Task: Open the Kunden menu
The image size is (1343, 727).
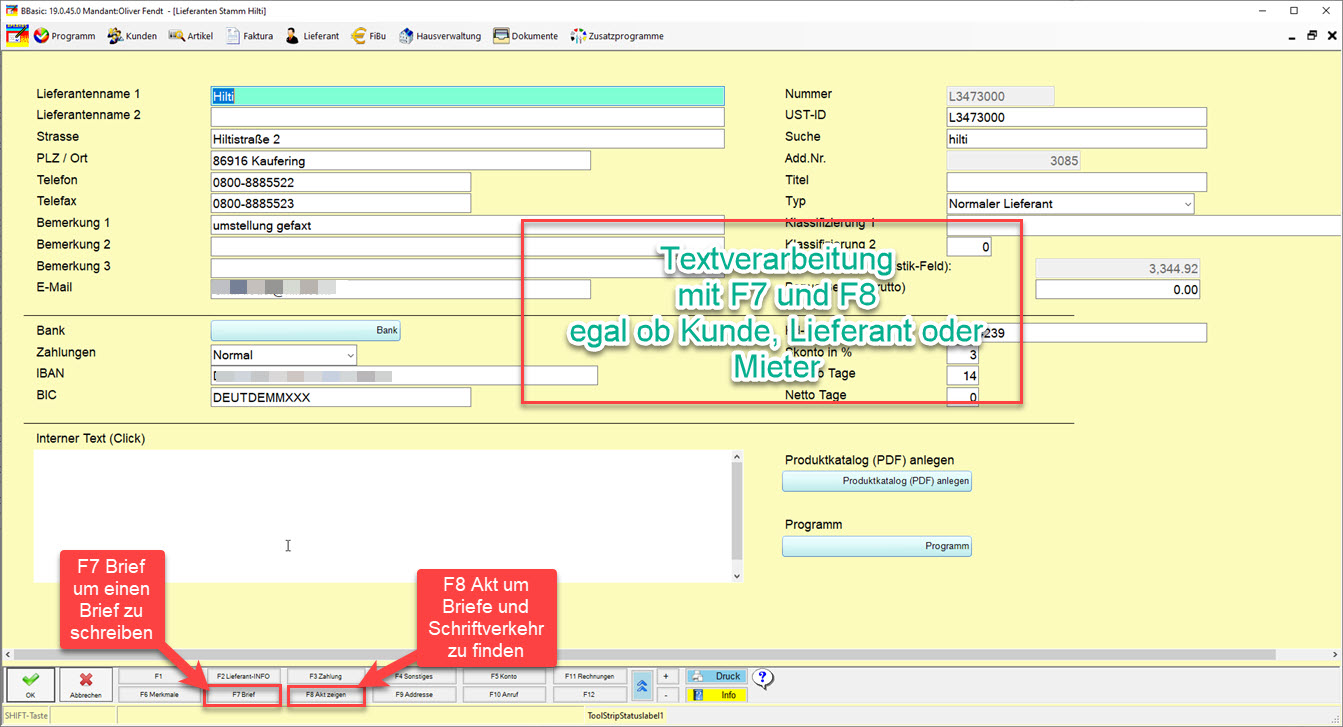Action: point(131,36)
